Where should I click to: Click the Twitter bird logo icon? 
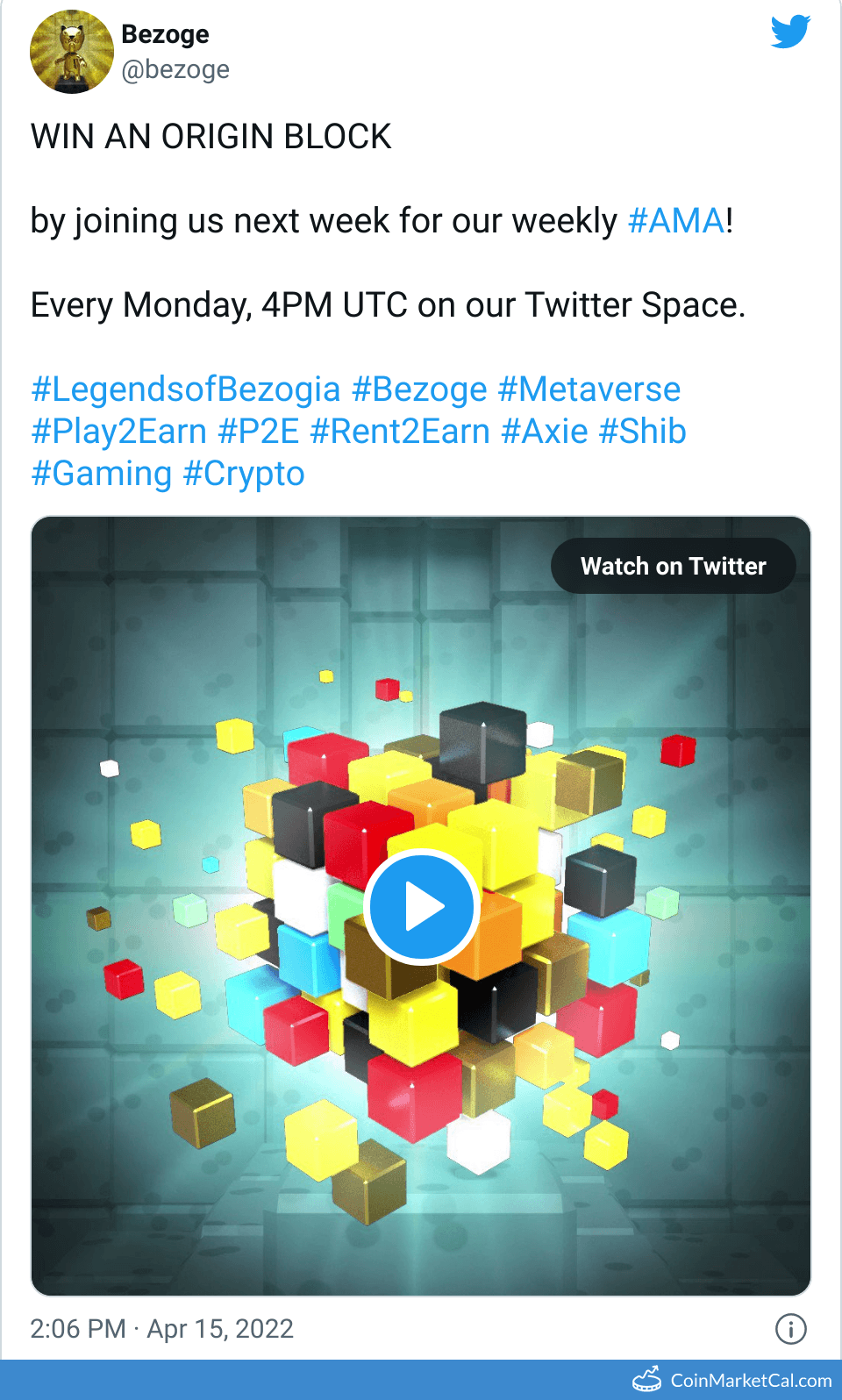(790, 32)
